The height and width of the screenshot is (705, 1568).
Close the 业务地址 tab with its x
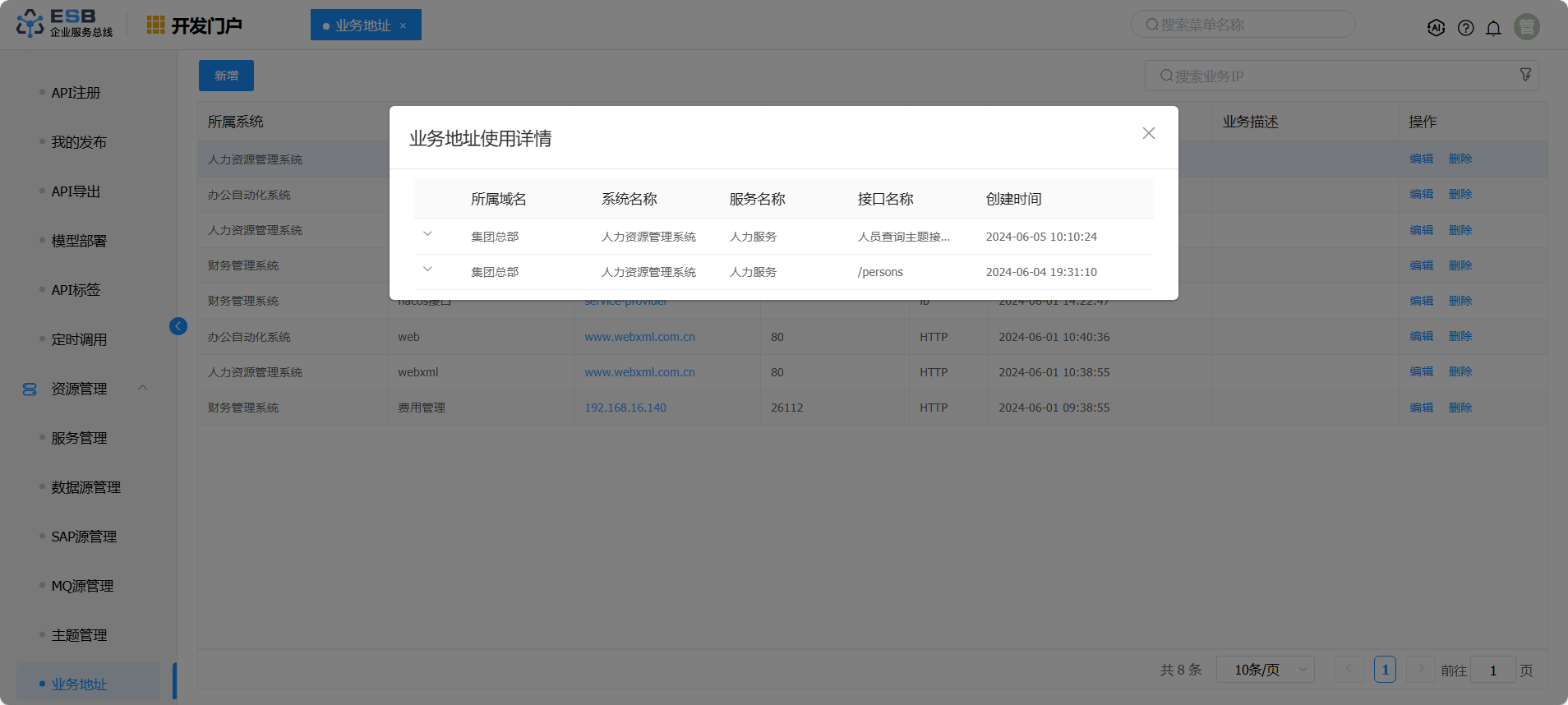tap(403, 25)
